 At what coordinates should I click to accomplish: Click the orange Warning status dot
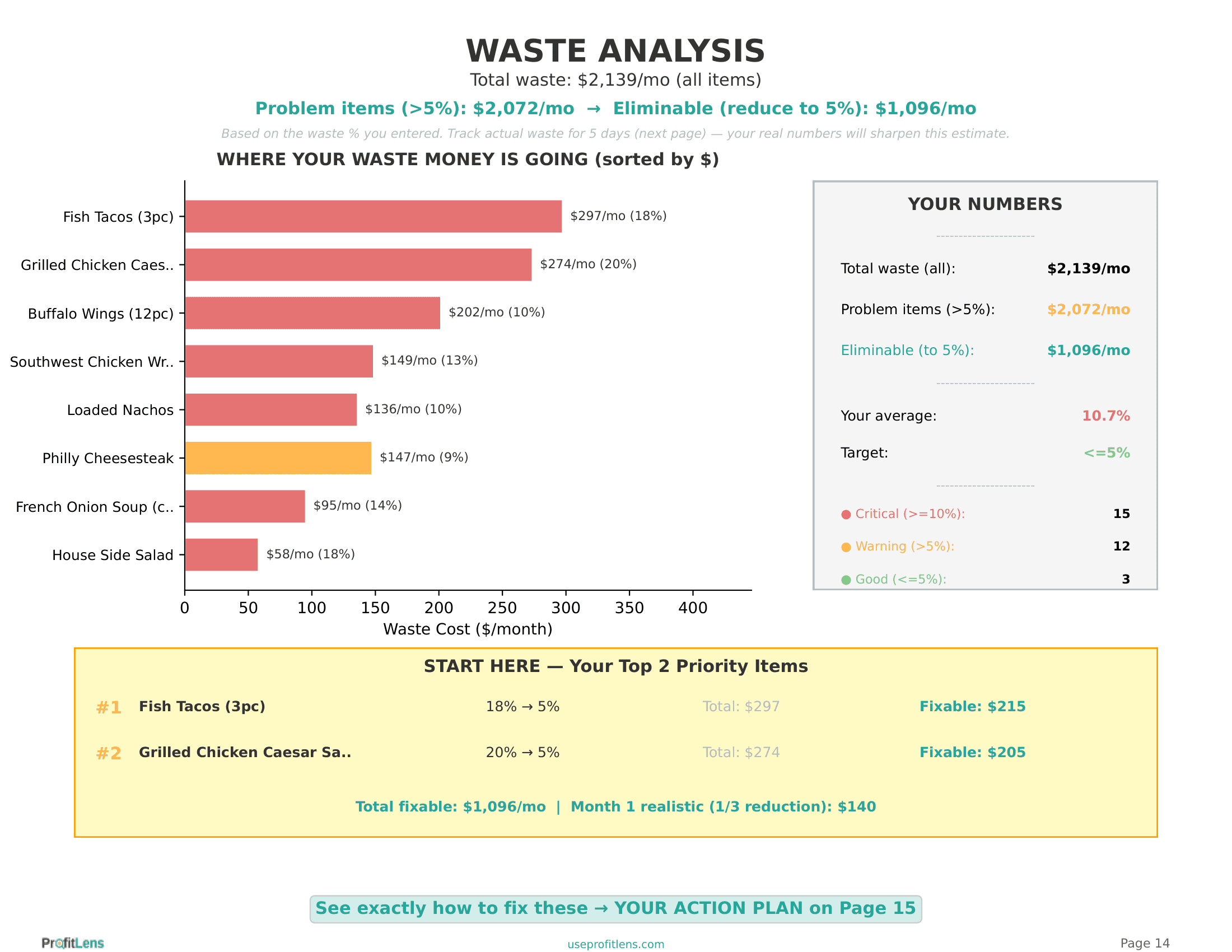[846, 547]
